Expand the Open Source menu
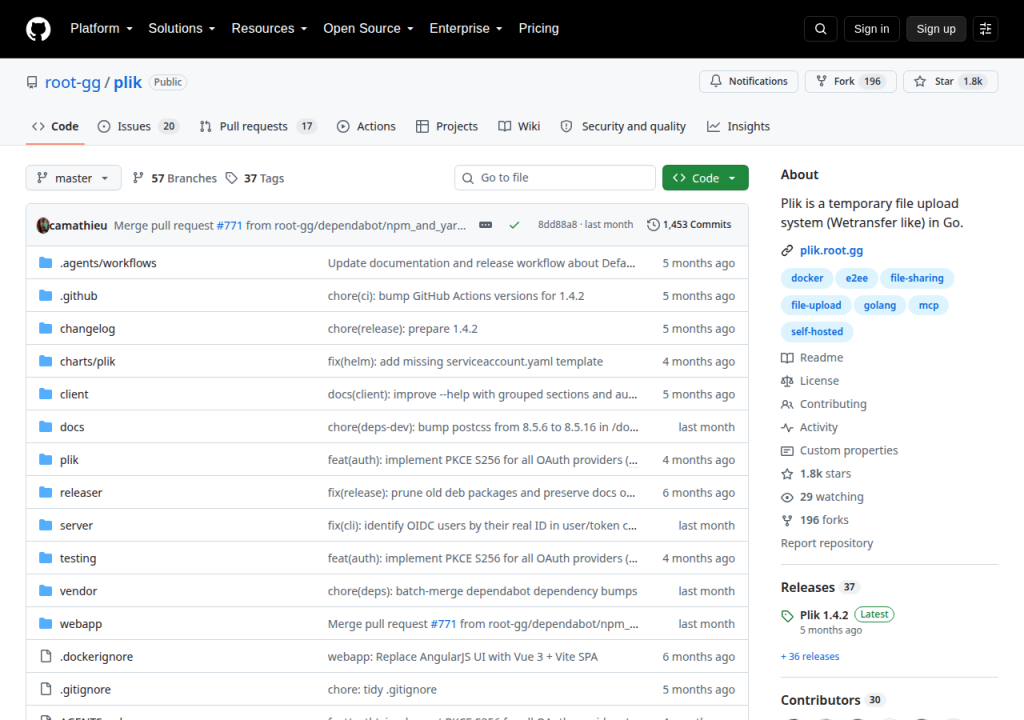Screen dimensions: 1024x720 (x=368, y=29)
